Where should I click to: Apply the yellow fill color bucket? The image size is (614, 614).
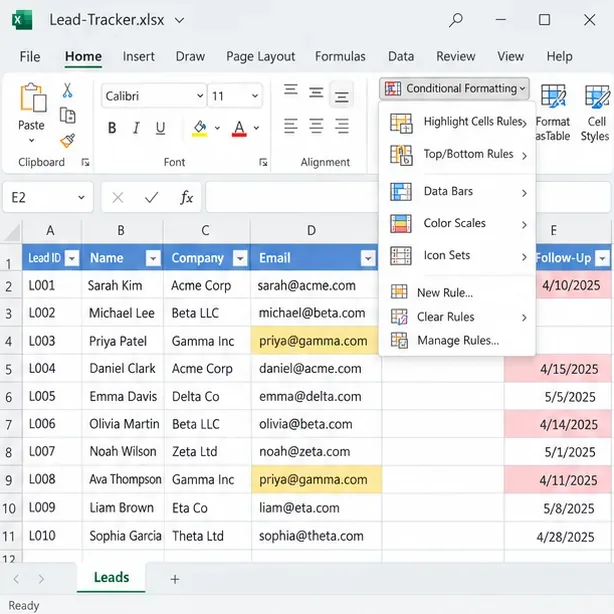[200, 128]
